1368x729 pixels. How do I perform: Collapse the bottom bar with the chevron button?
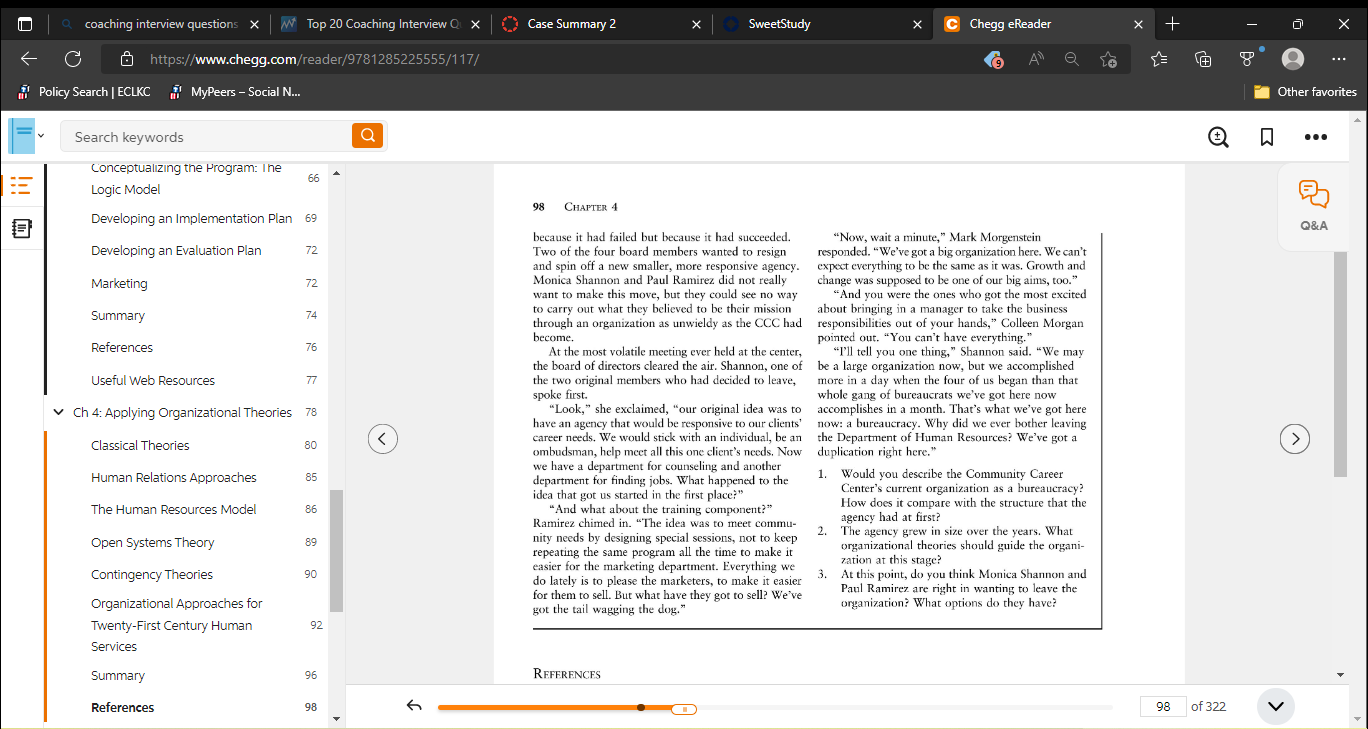[x=1276, y=706]
